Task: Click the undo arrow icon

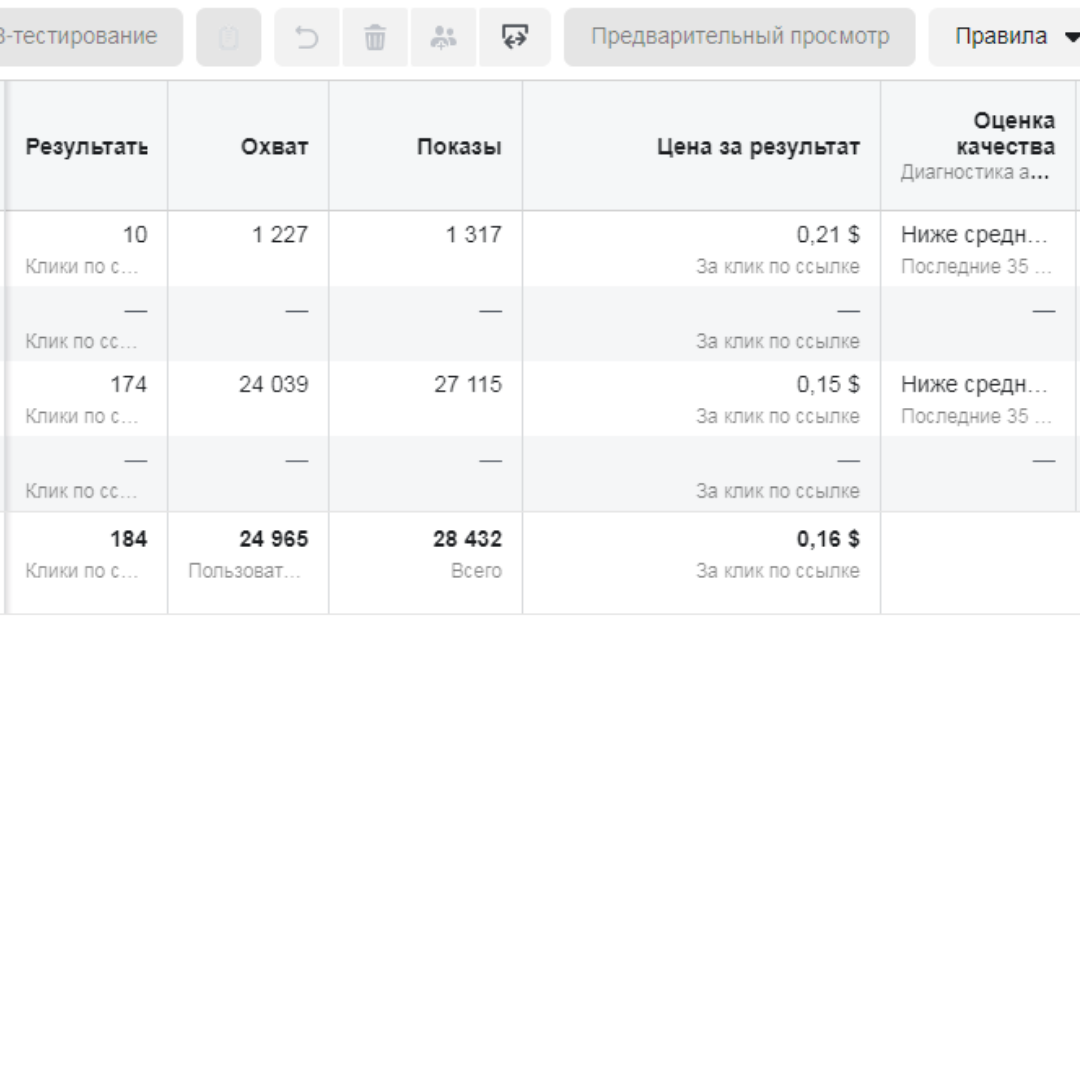Action: click(x=307, y=37)
